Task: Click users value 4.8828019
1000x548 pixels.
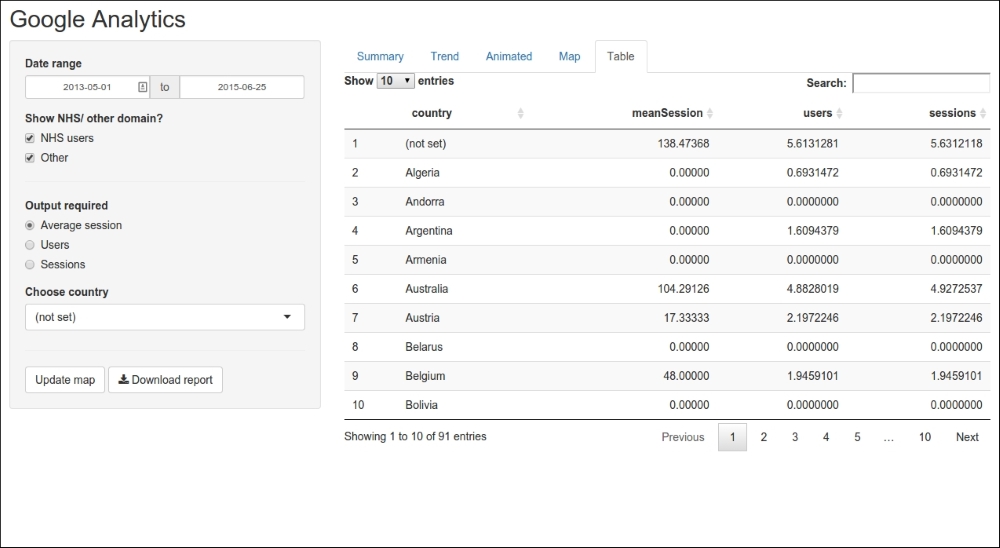Action: (x=812, y=289)
